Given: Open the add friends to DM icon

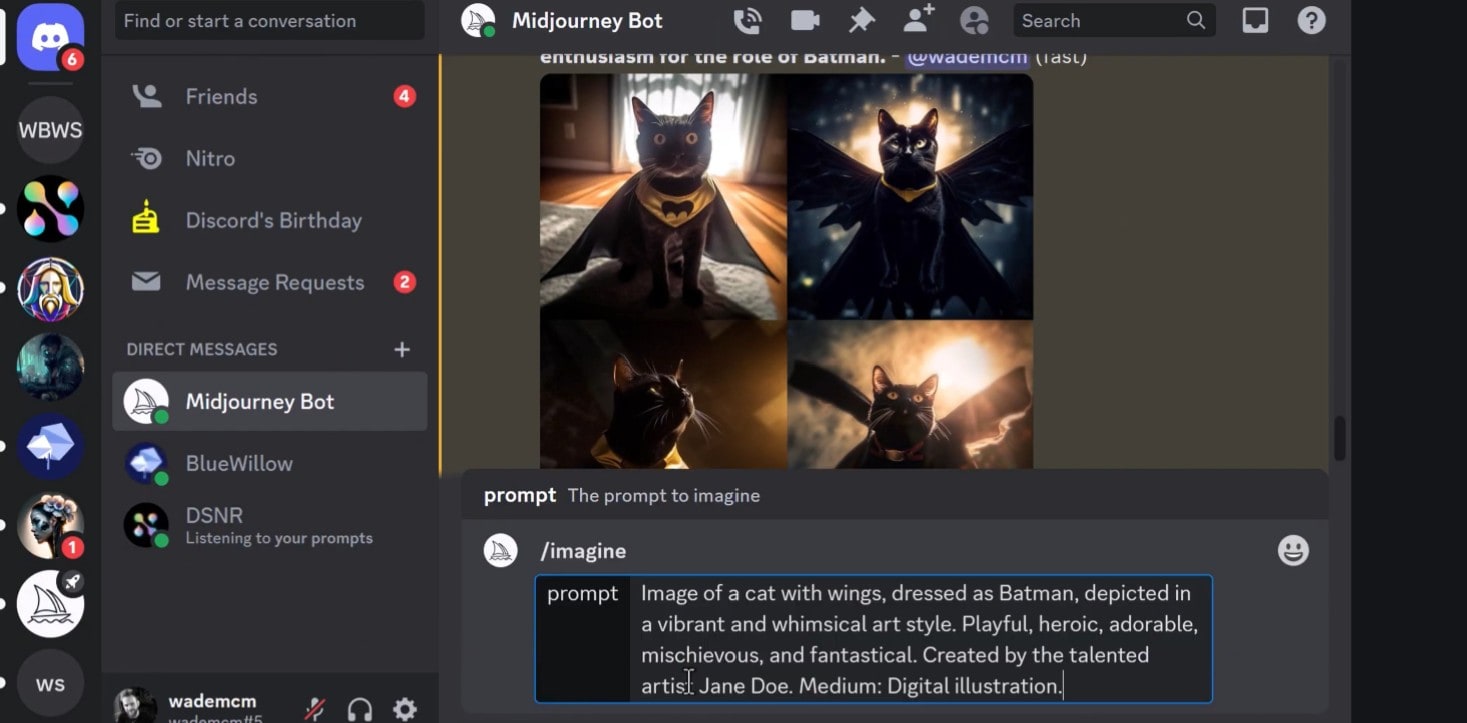Looking at the screenshot, I should pyautogui.click(x=918, y=20).
